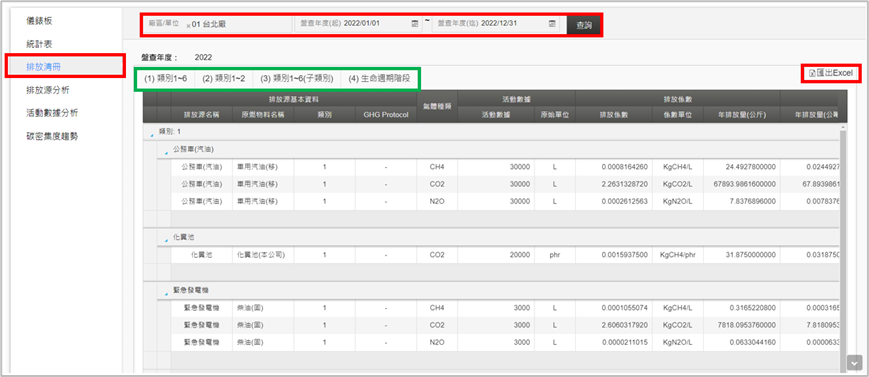
Task: Click the scroll-down arrow at table corner
Action: pyautogui.click(x=854, y=363)
